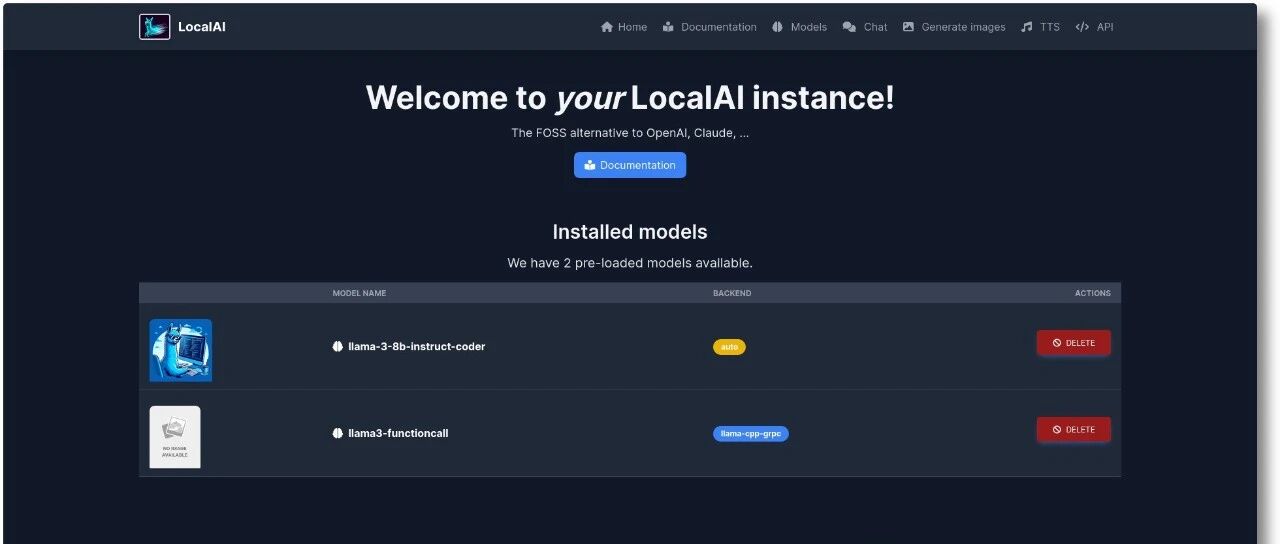Click the LocalAI brand name text
The width and height of the screenshot is (1280, 544).
[x=202, y=27]
